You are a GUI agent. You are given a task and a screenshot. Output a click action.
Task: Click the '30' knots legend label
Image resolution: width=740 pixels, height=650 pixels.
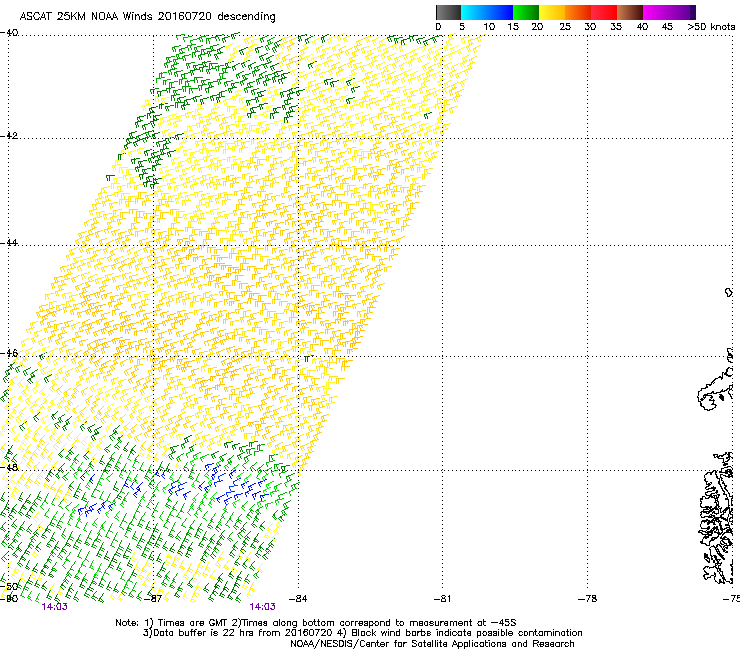click(590, 27)
